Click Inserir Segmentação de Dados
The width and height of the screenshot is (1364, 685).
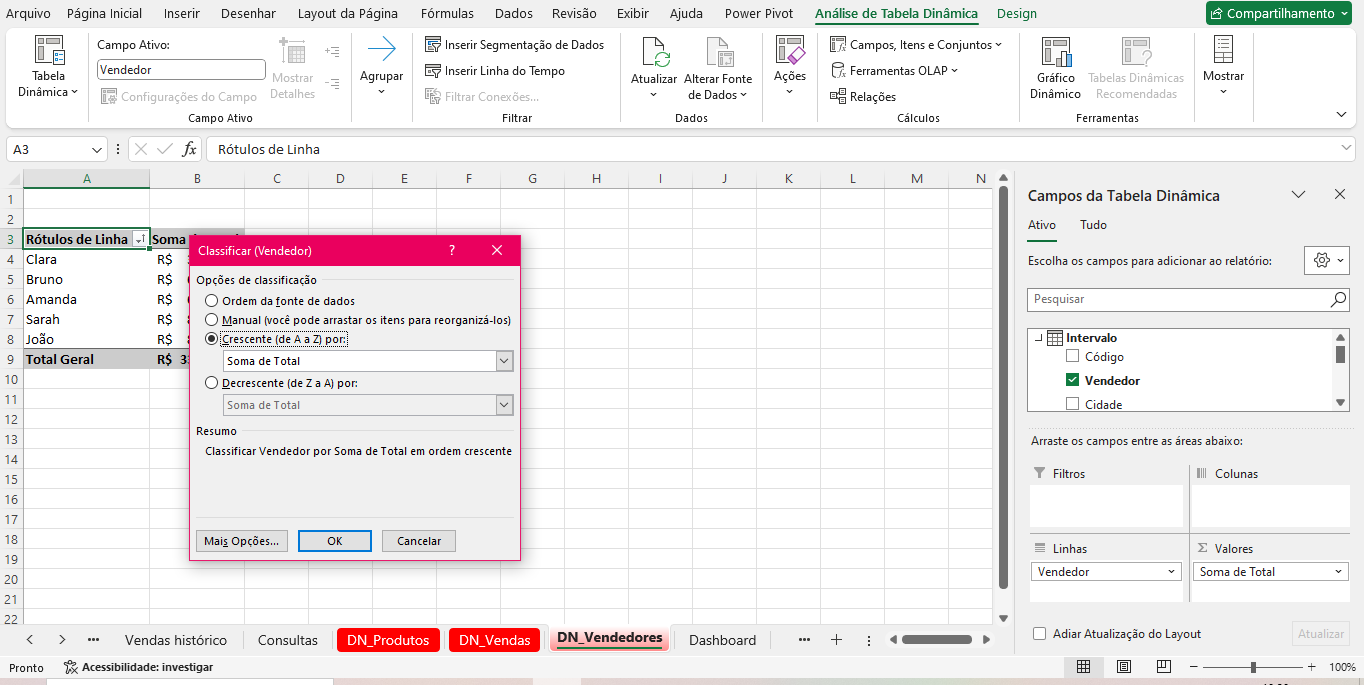click(515, 45)
